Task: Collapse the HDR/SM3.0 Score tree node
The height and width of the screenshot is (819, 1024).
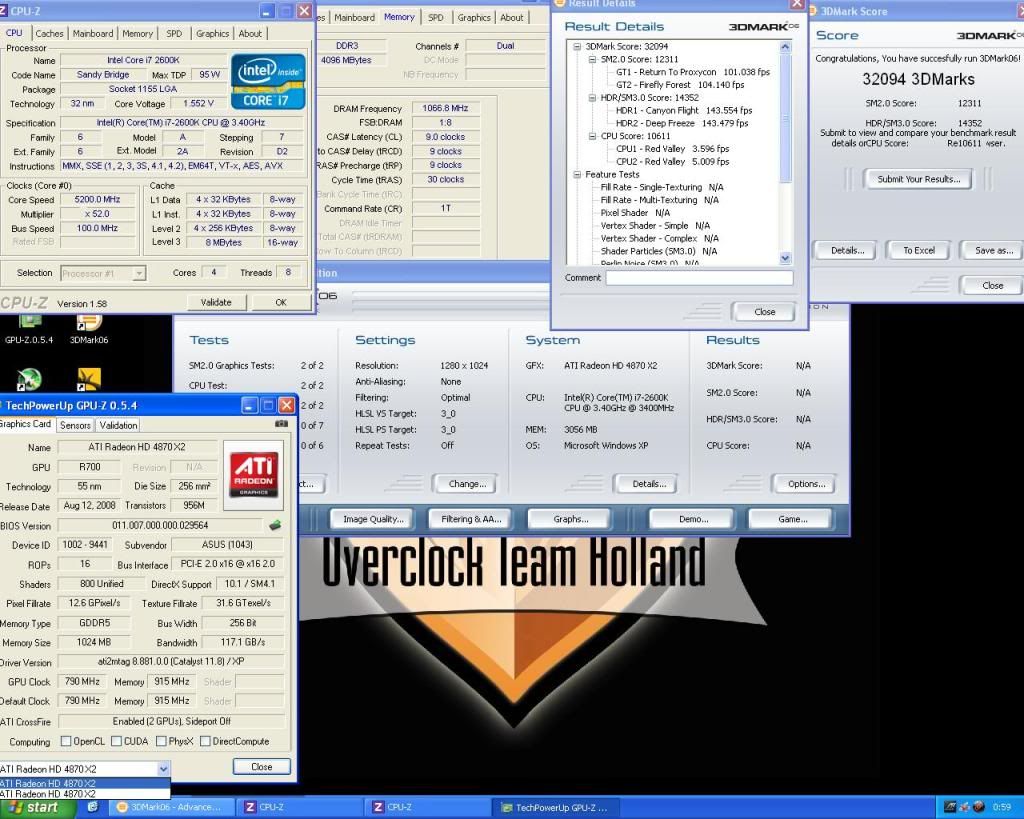Action: 592,98
